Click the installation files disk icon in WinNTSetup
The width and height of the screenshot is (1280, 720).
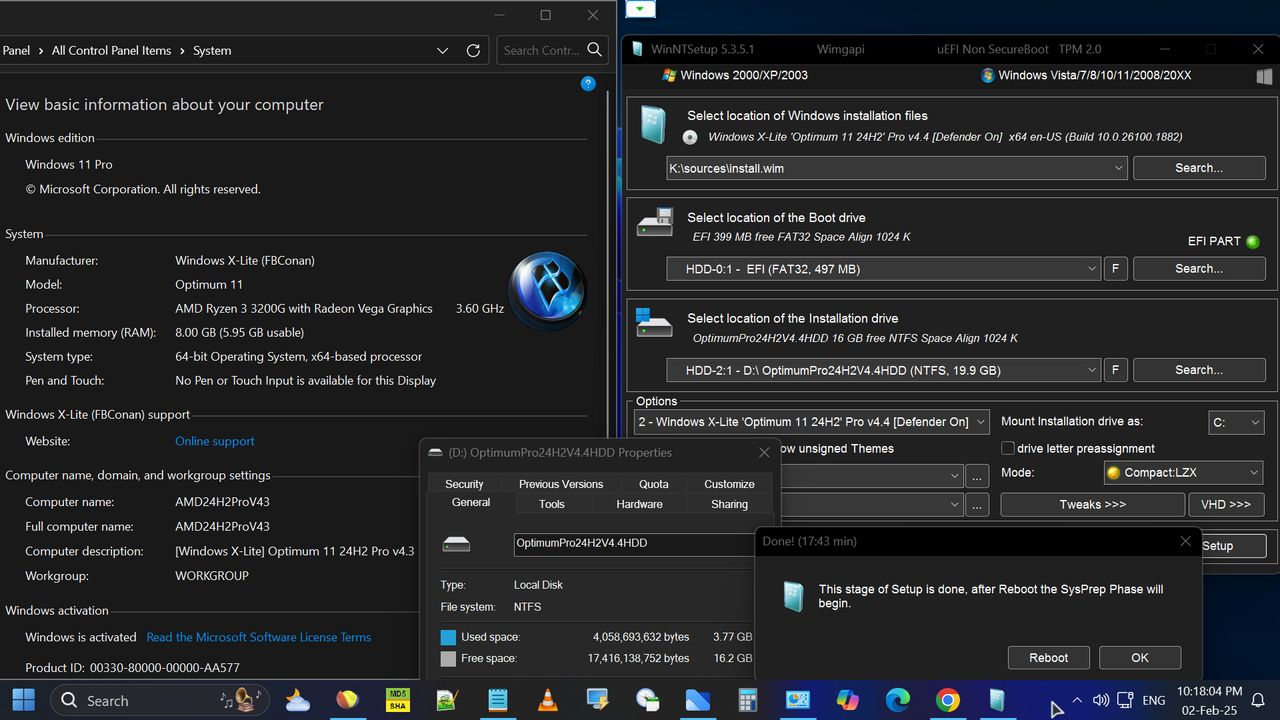coord(655,124)
